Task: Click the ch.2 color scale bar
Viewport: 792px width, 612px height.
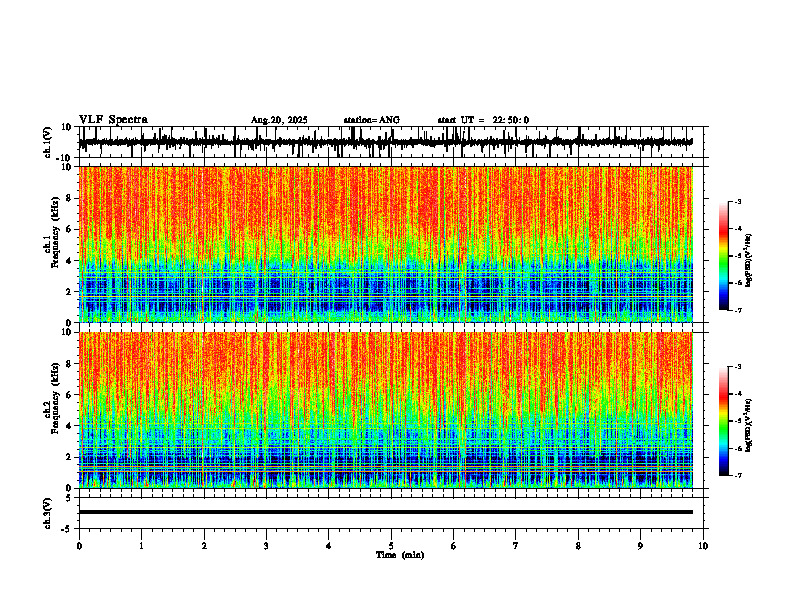Action: [x=723, y=421]
